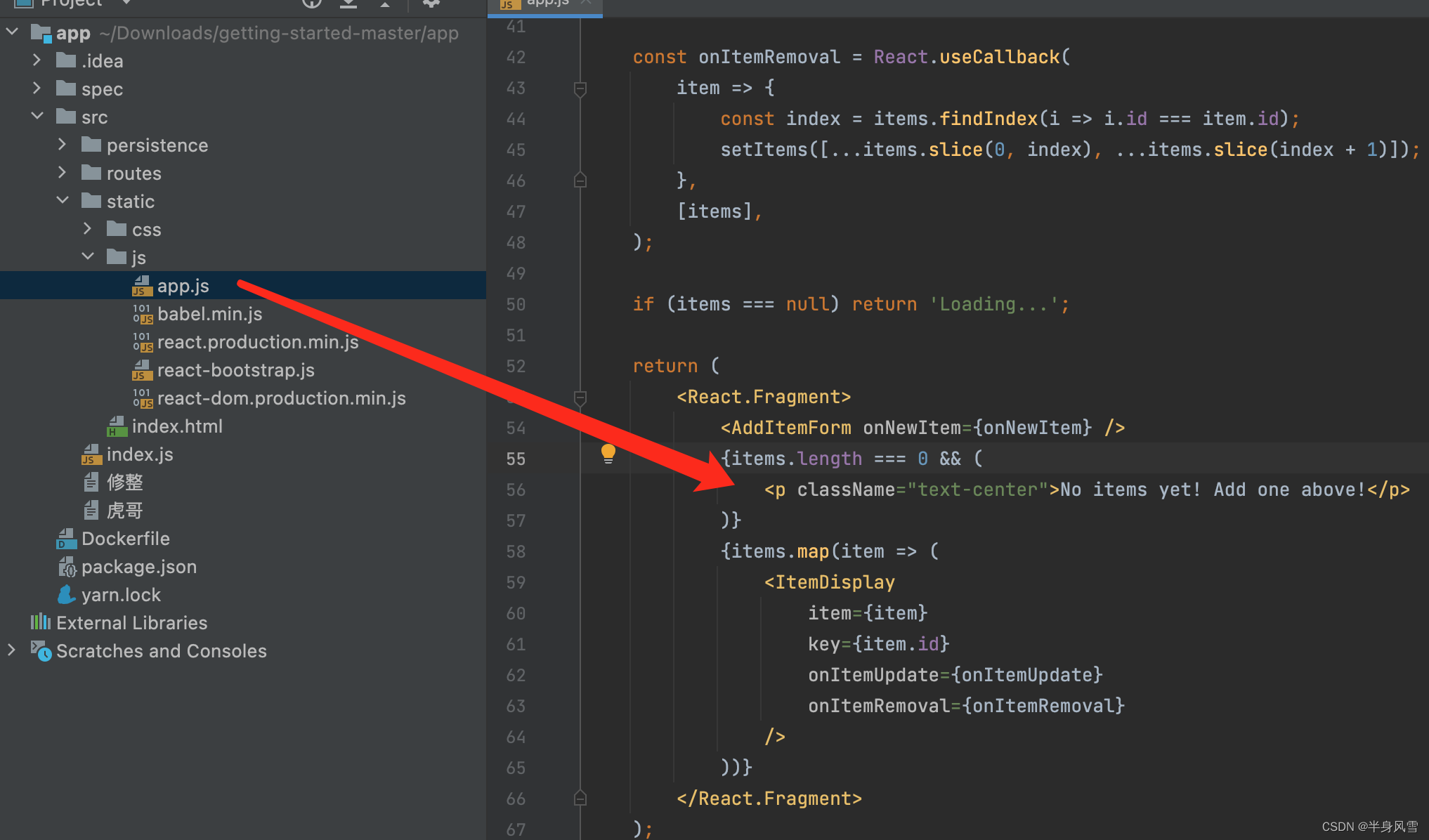Expand the routes folder

click(62, 173)
